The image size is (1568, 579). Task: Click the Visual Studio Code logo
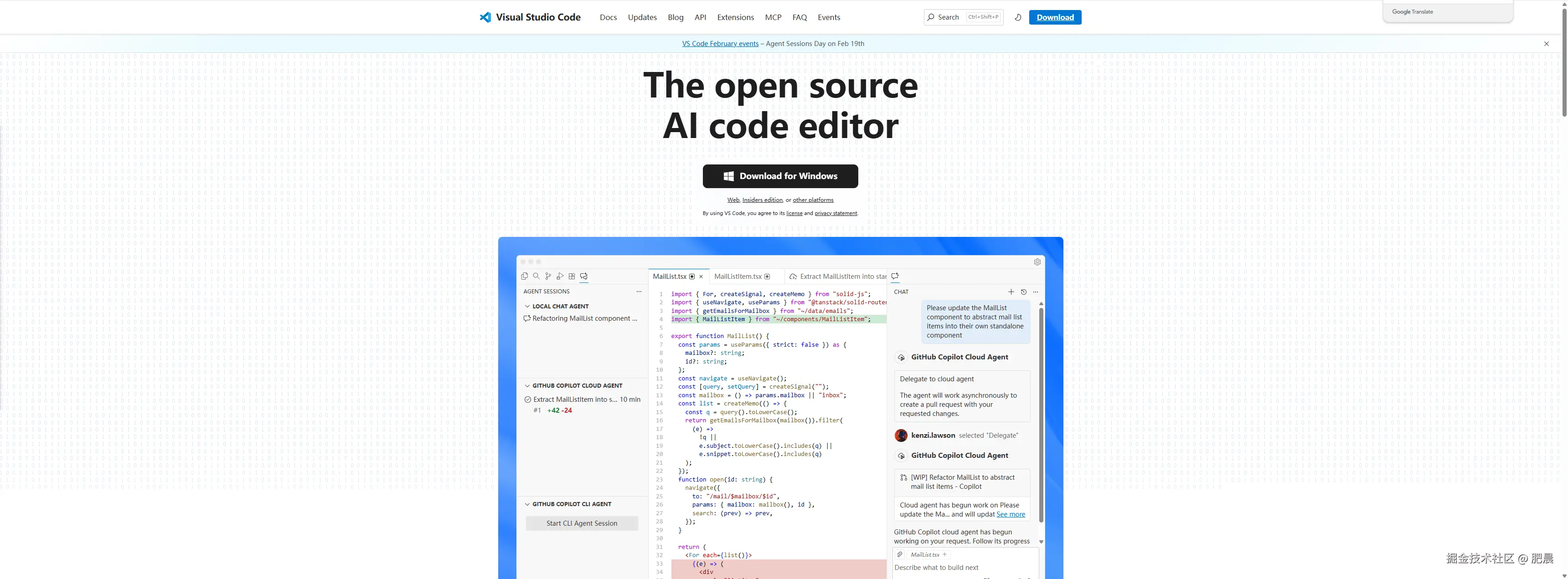click(529, 17)
